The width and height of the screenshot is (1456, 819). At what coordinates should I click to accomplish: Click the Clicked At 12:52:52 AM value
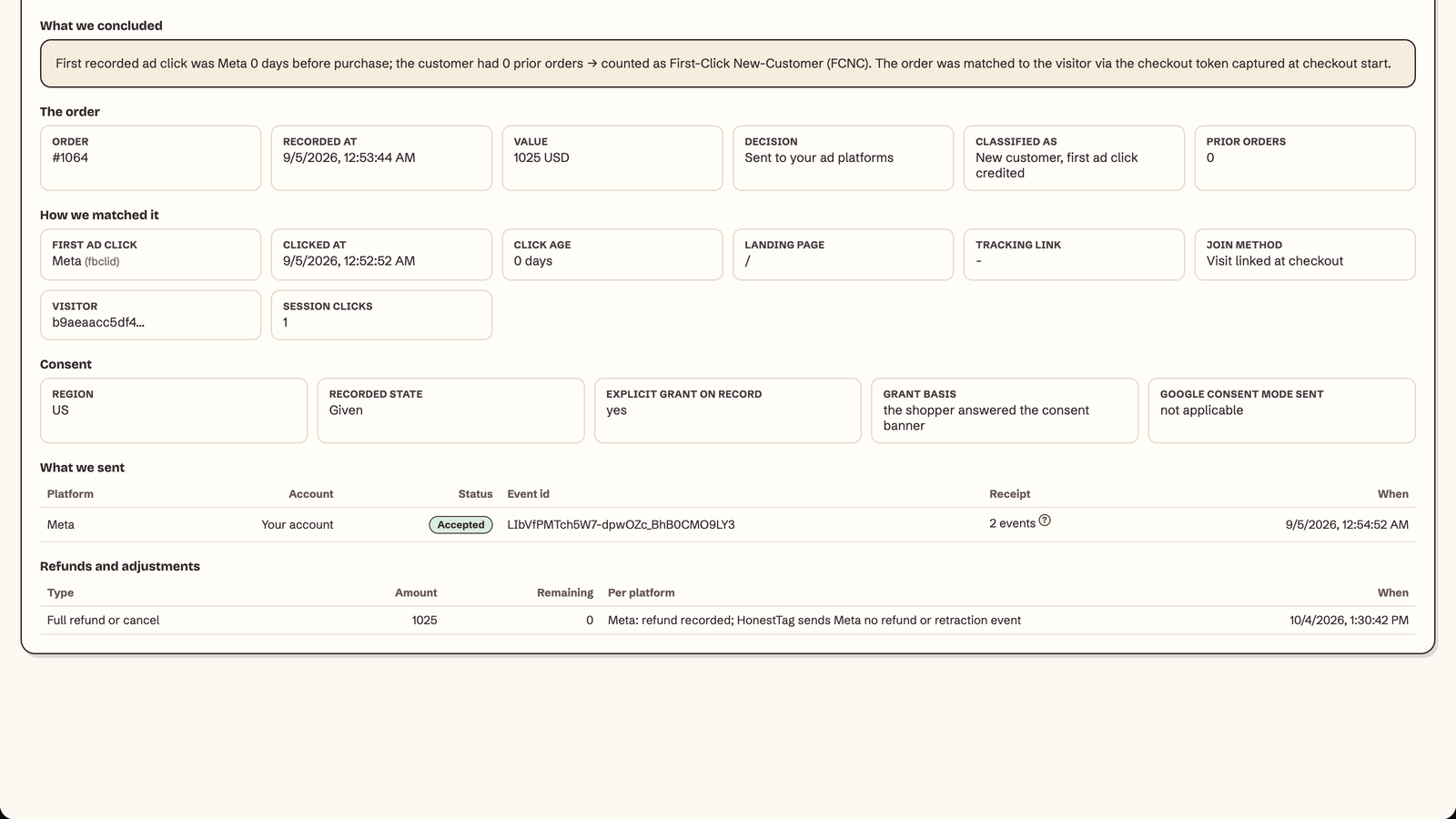(349, 261)
